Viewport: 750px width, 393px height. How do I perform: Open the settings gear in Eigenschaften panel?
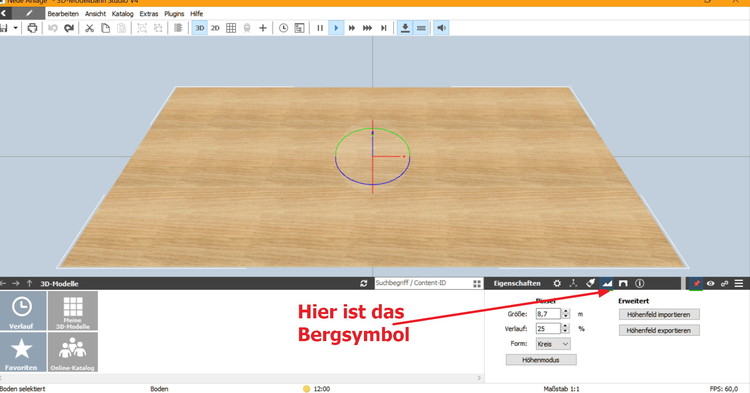click(557, 284)
